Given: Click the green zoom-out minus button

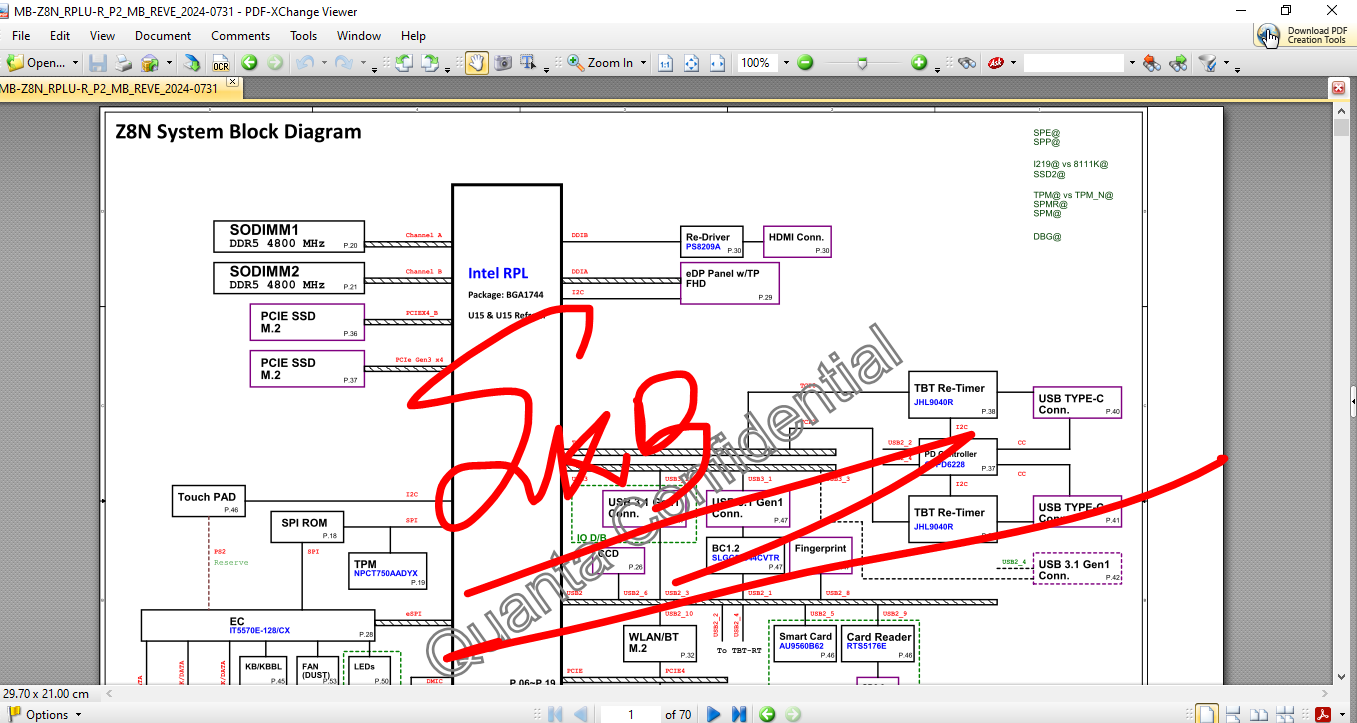Looking at the screenshot, I should click(805, 63).
